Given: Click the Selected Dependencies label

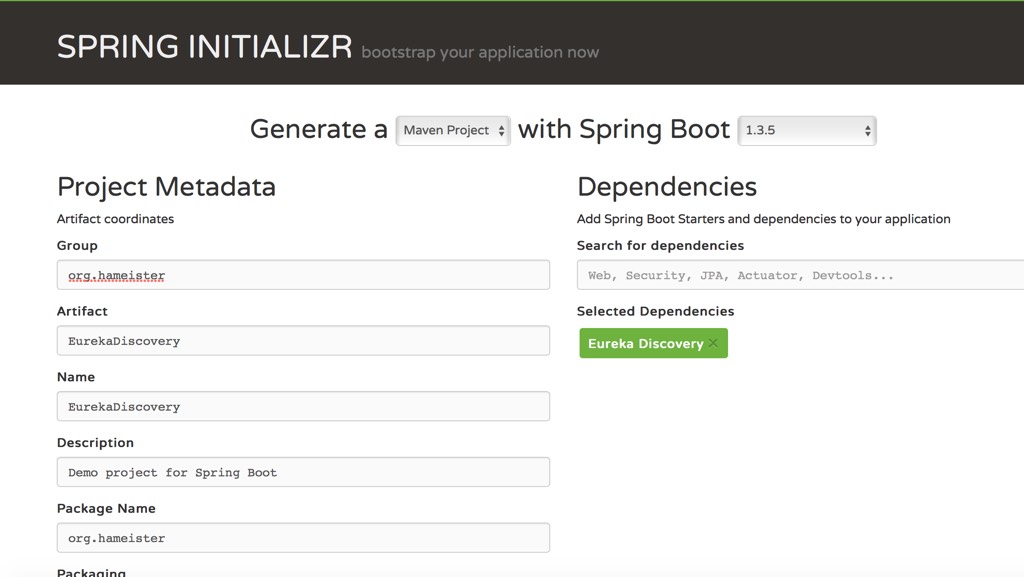Looking at the screenshot, I should click(655, 312).
